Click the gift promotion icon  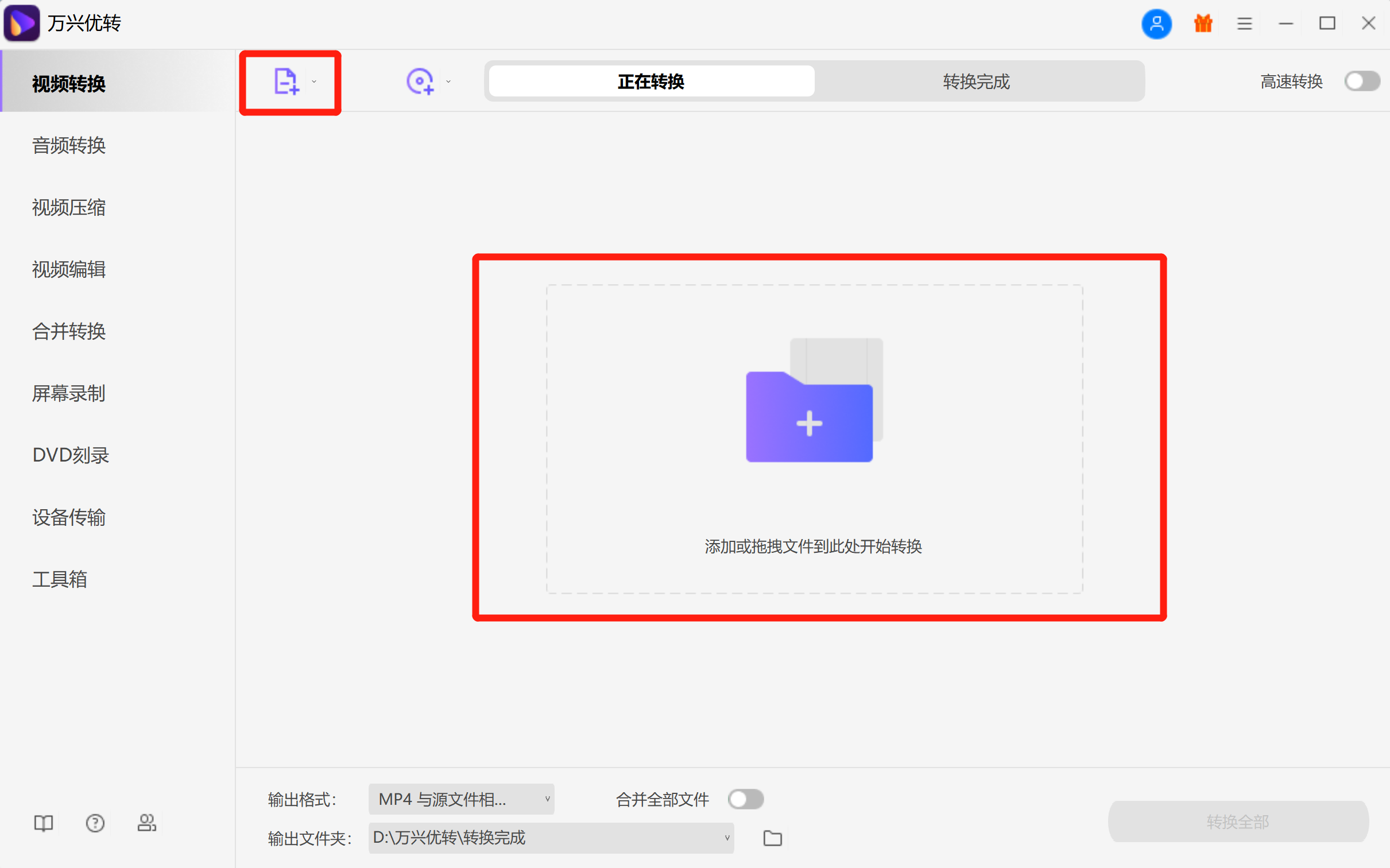click(x=1202, y=24)
